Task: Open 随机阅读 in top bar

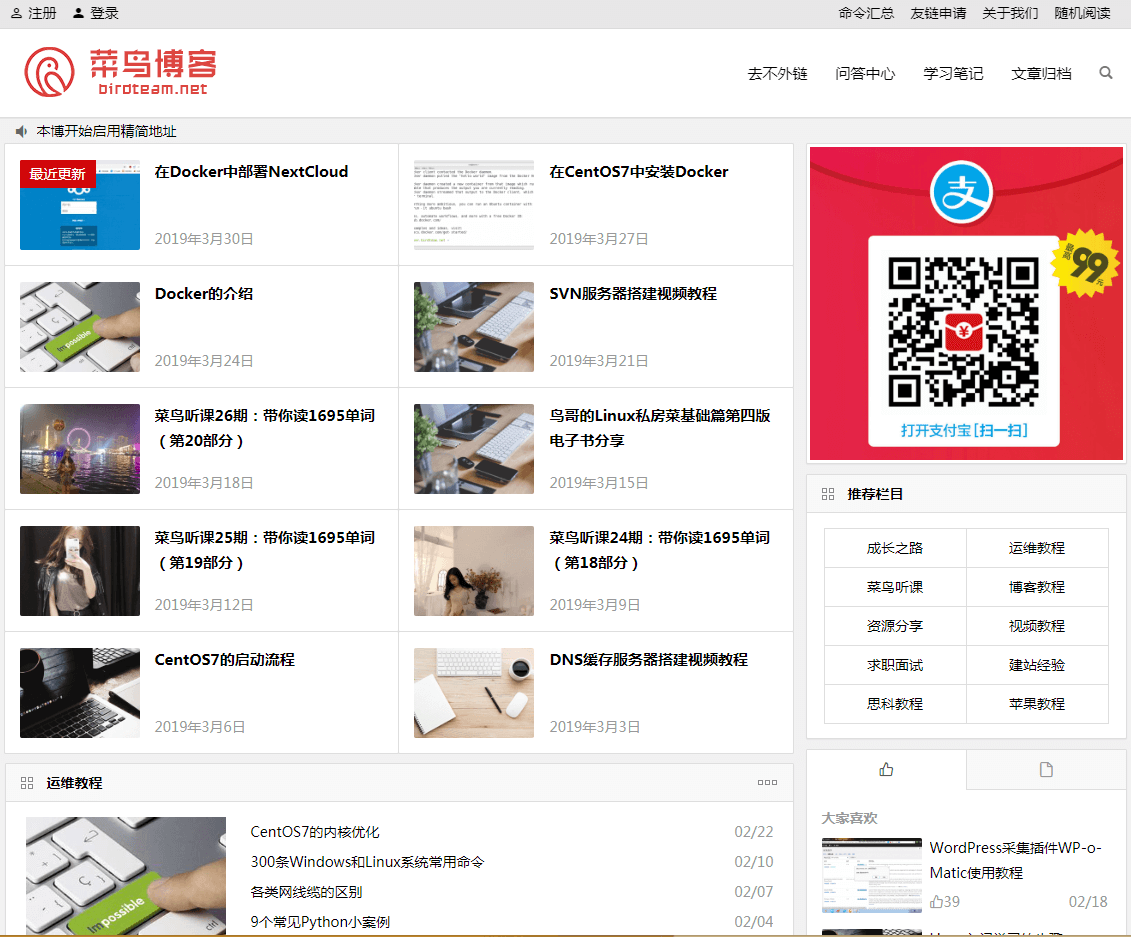Action: coord(1082,14)
